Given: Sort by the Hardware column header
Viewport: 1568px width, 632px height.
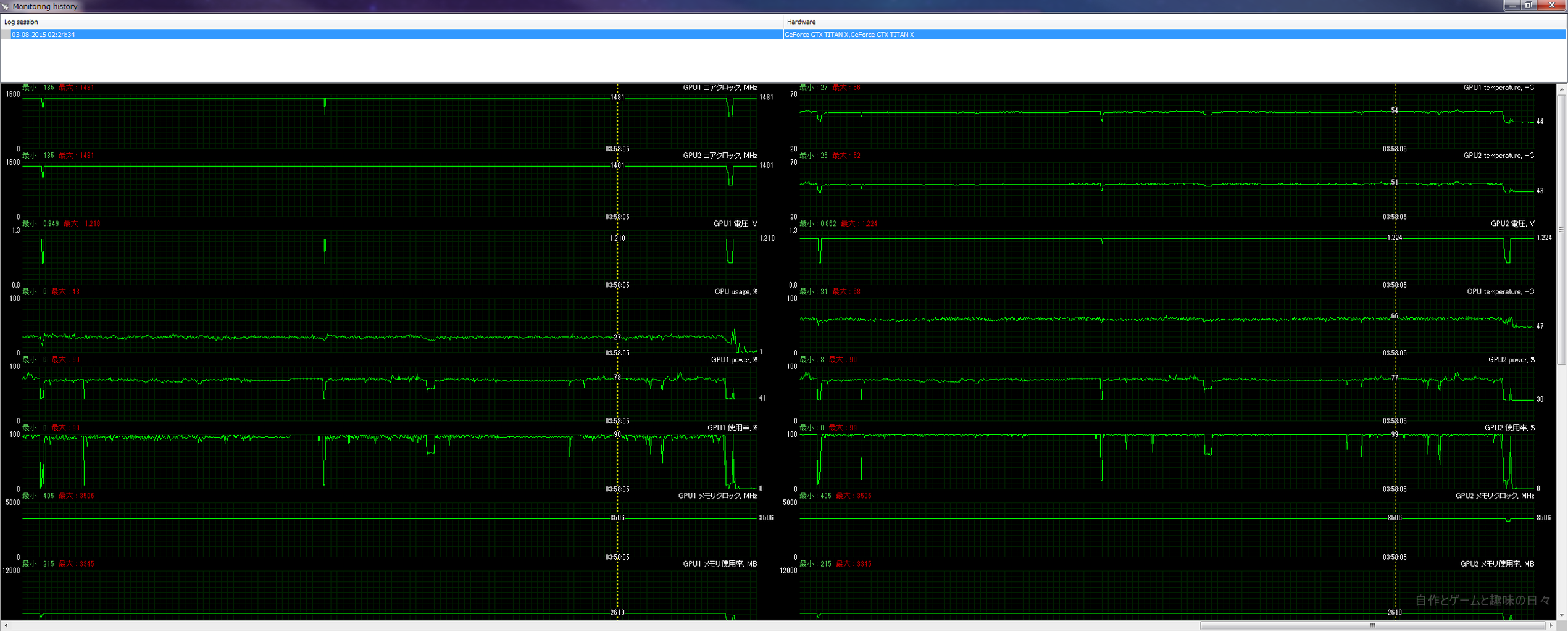Looking at the screenshot, I should (x=801, y=22).
